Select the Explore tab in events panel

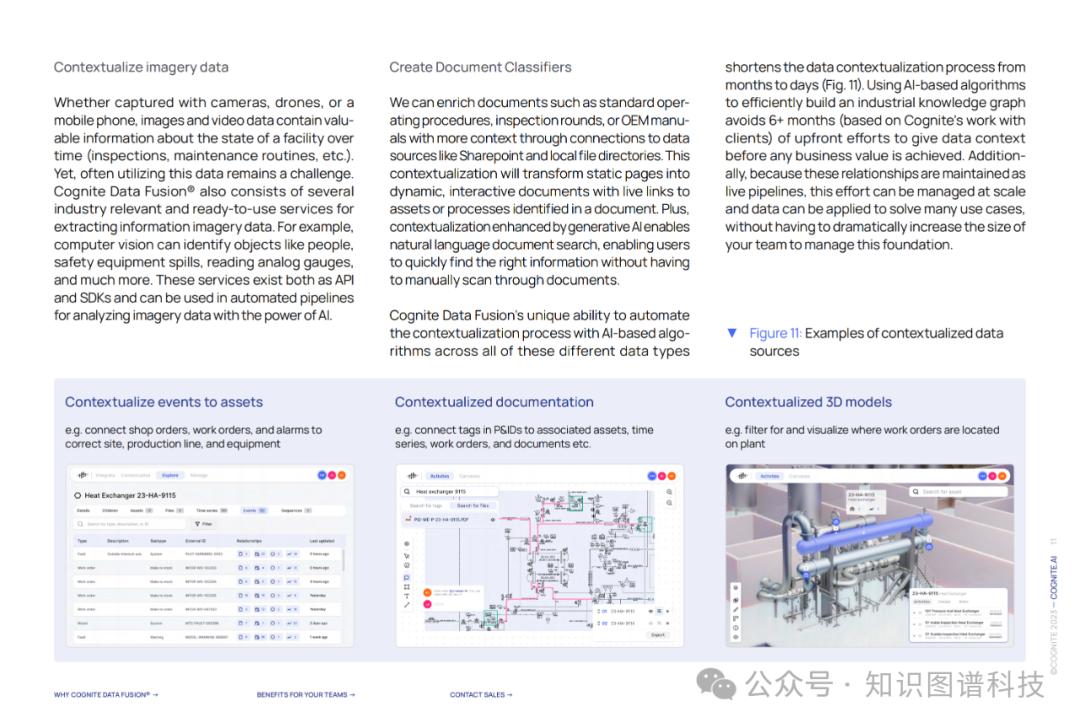pyautogui.click(x=170, y=475)
